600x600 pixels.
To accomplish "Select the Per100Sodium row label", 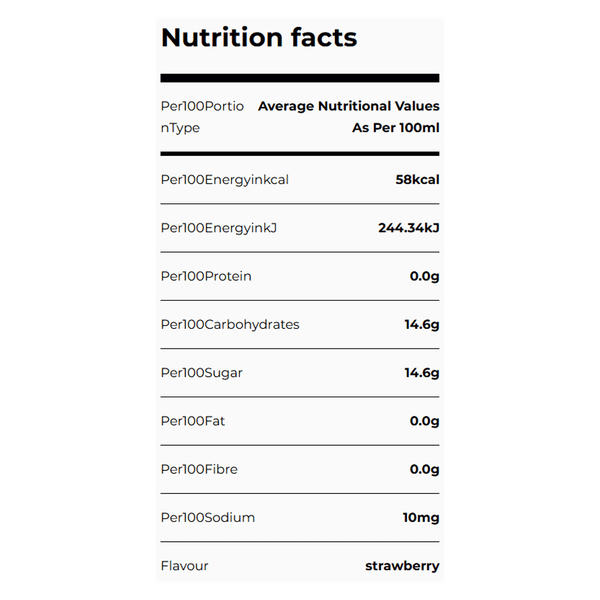I will (207, 517).
